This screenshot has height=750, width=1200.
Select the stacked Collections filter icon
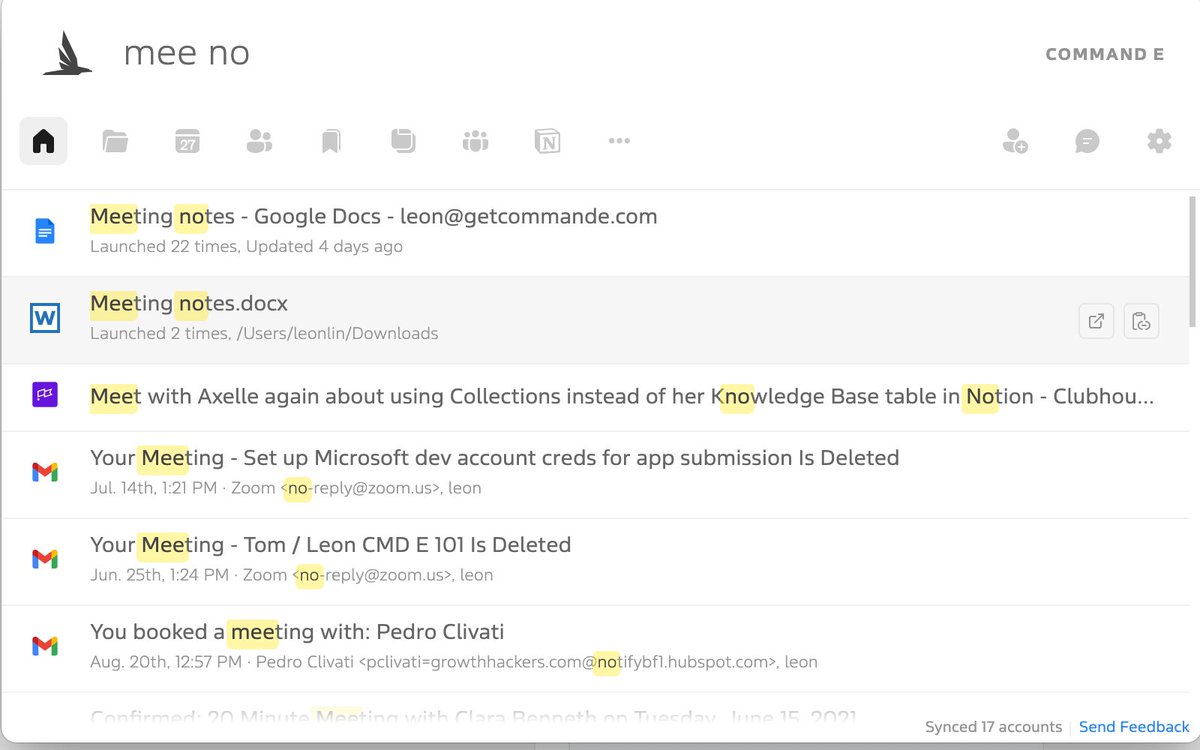(x=403, y=141)
